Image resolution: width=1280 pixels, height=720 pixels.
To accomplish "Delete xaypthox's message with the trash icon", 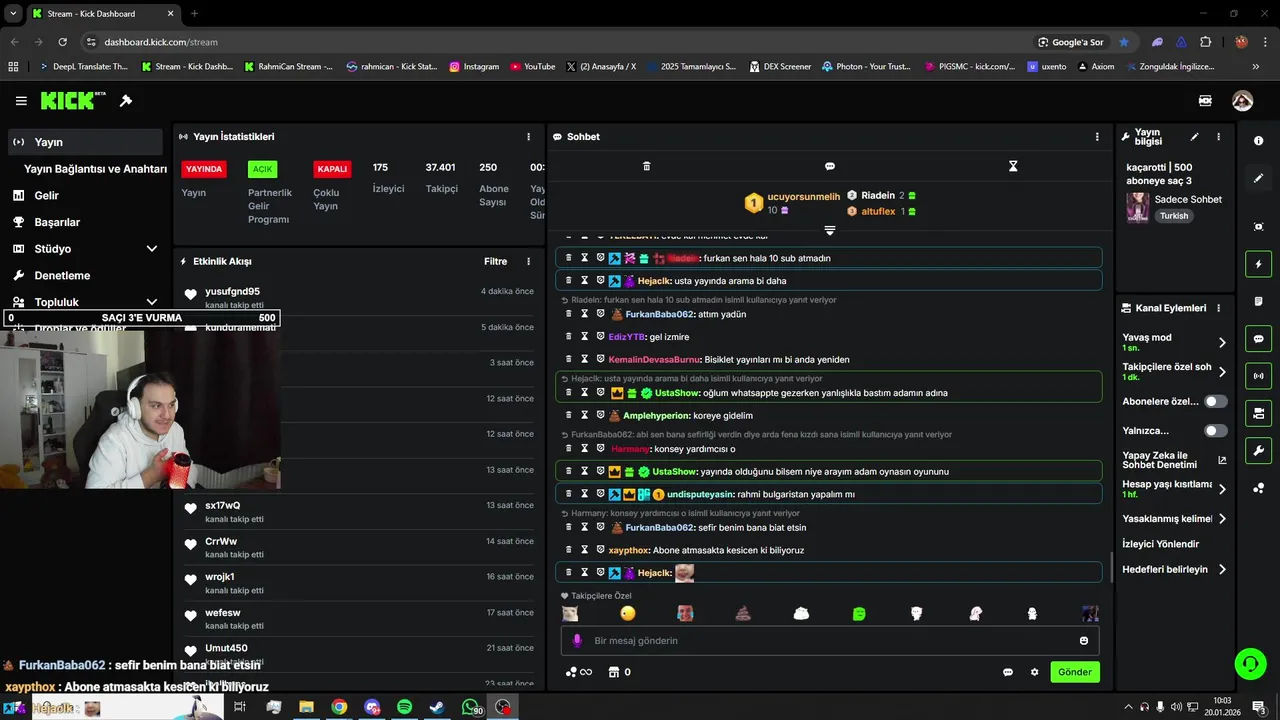I will [569, 550].
